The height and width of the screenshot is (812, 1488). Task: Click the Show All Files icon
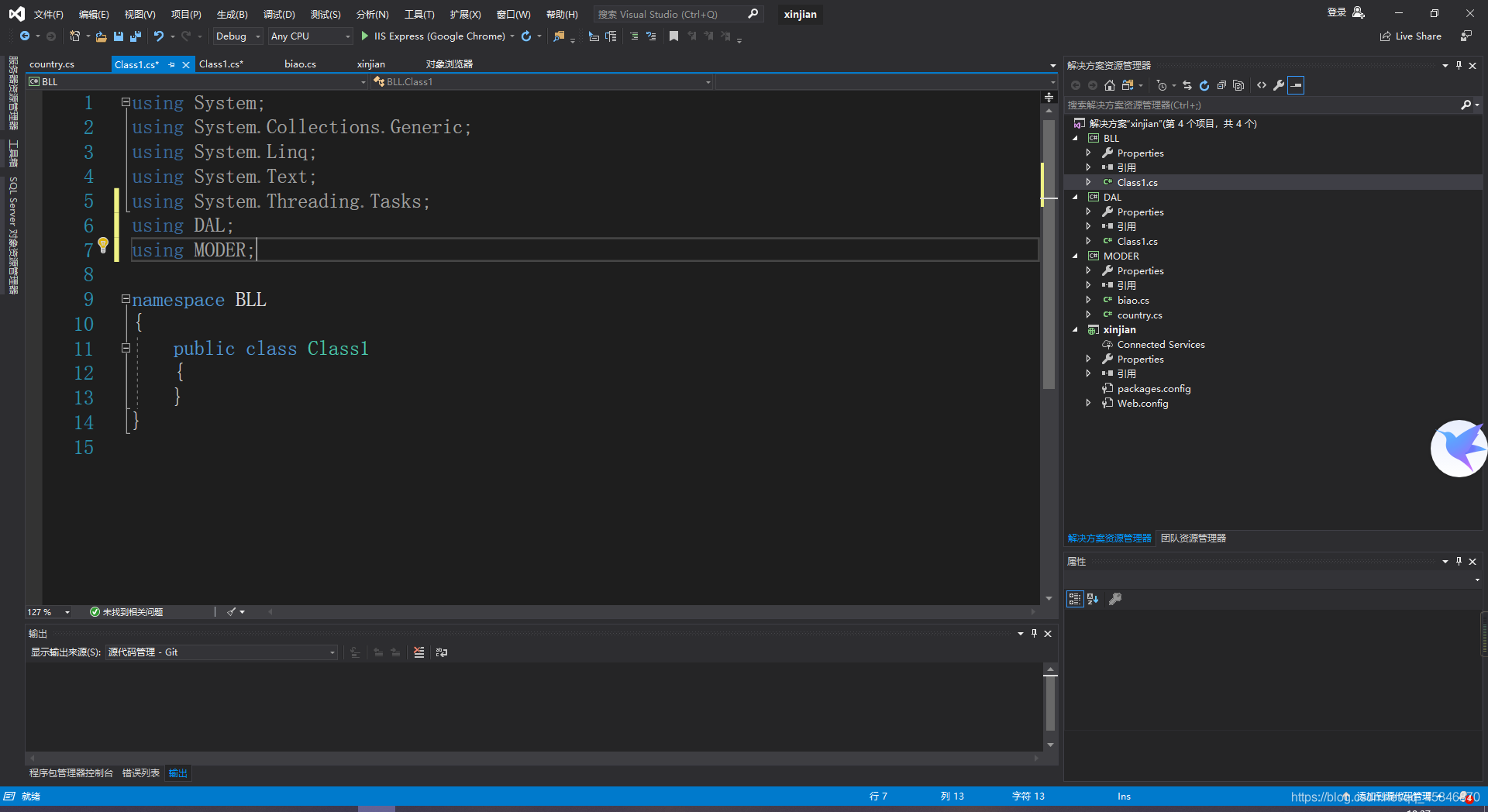[1238, 85]
